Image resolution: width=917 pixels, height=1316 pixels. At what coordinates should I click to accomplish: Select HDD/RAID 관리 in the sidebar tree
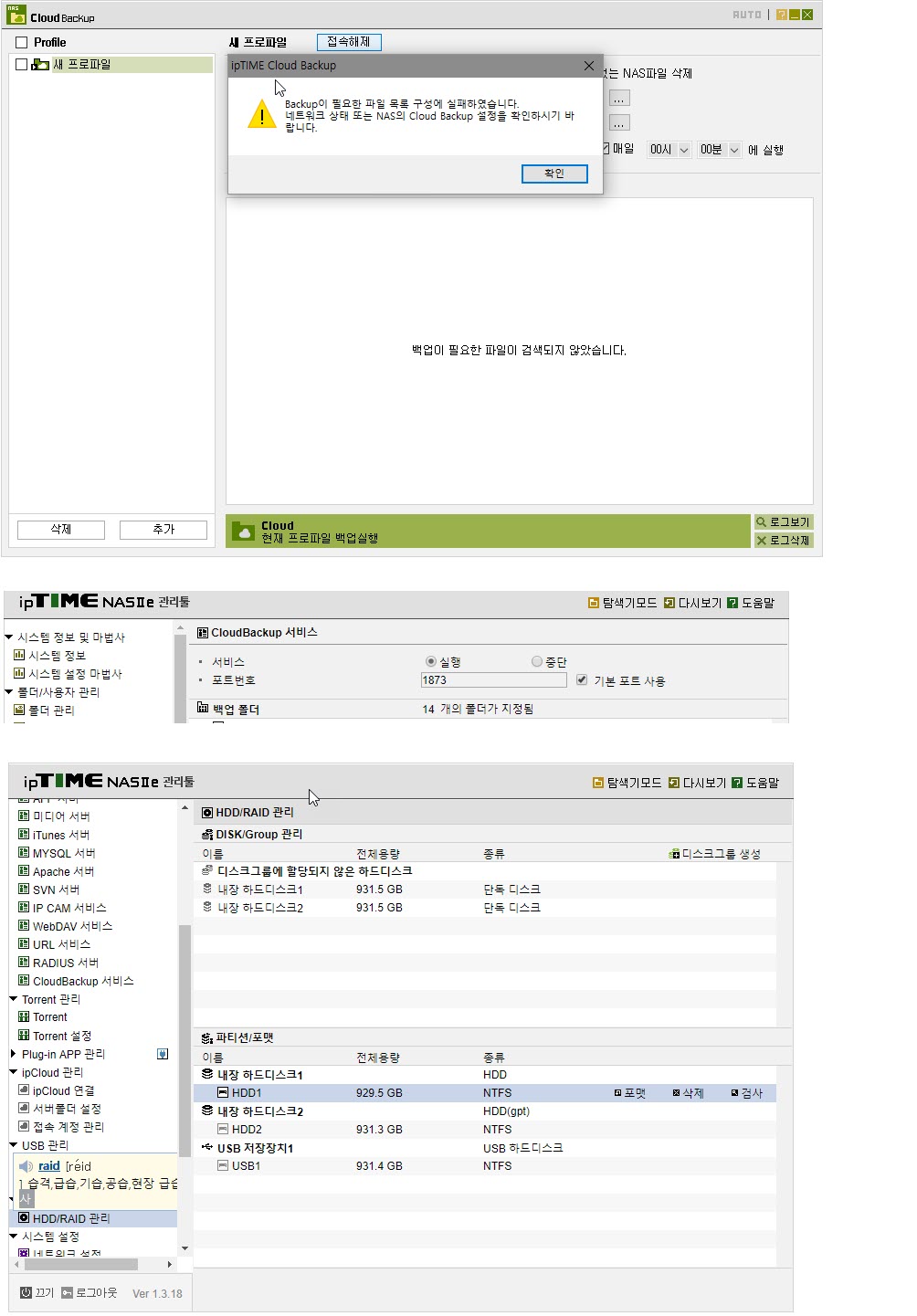point(64,1218)
